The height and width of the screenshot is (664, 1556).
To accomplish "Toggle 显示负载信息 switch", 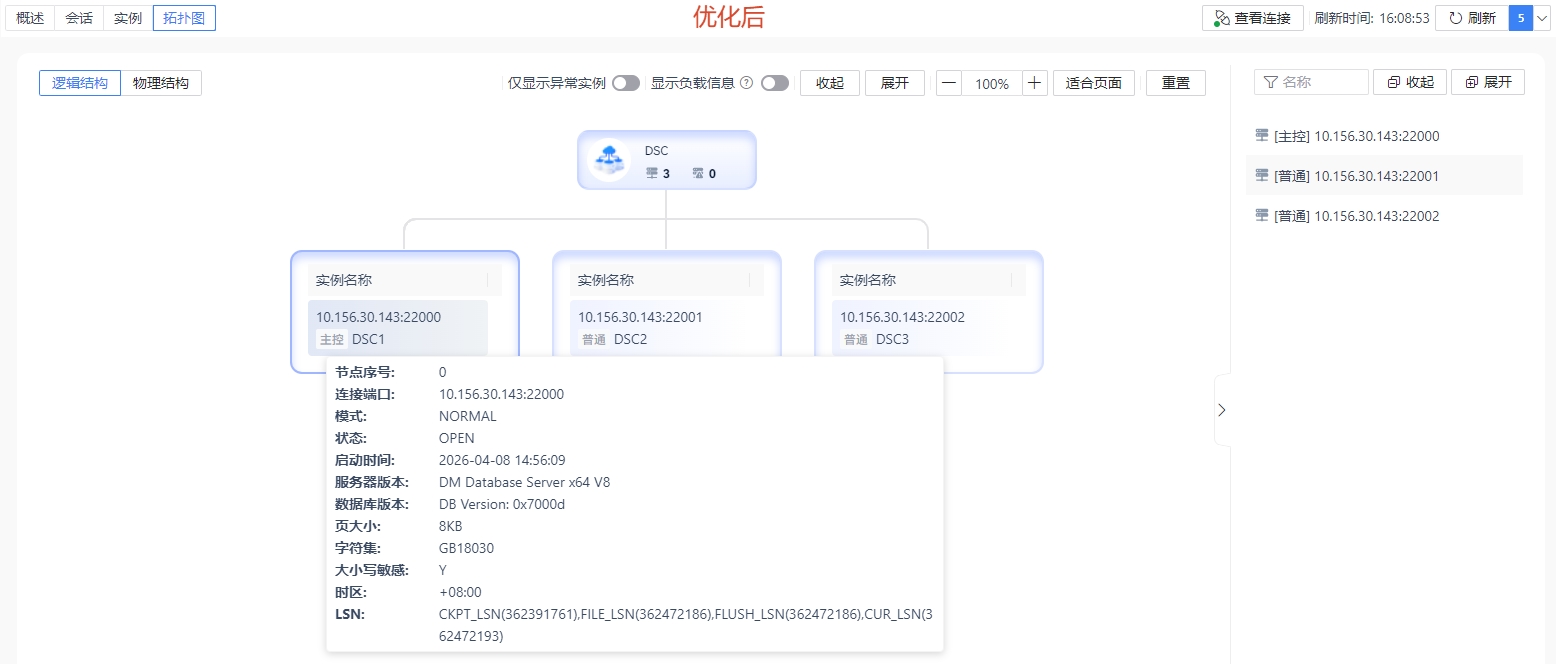I will point(775,83).
